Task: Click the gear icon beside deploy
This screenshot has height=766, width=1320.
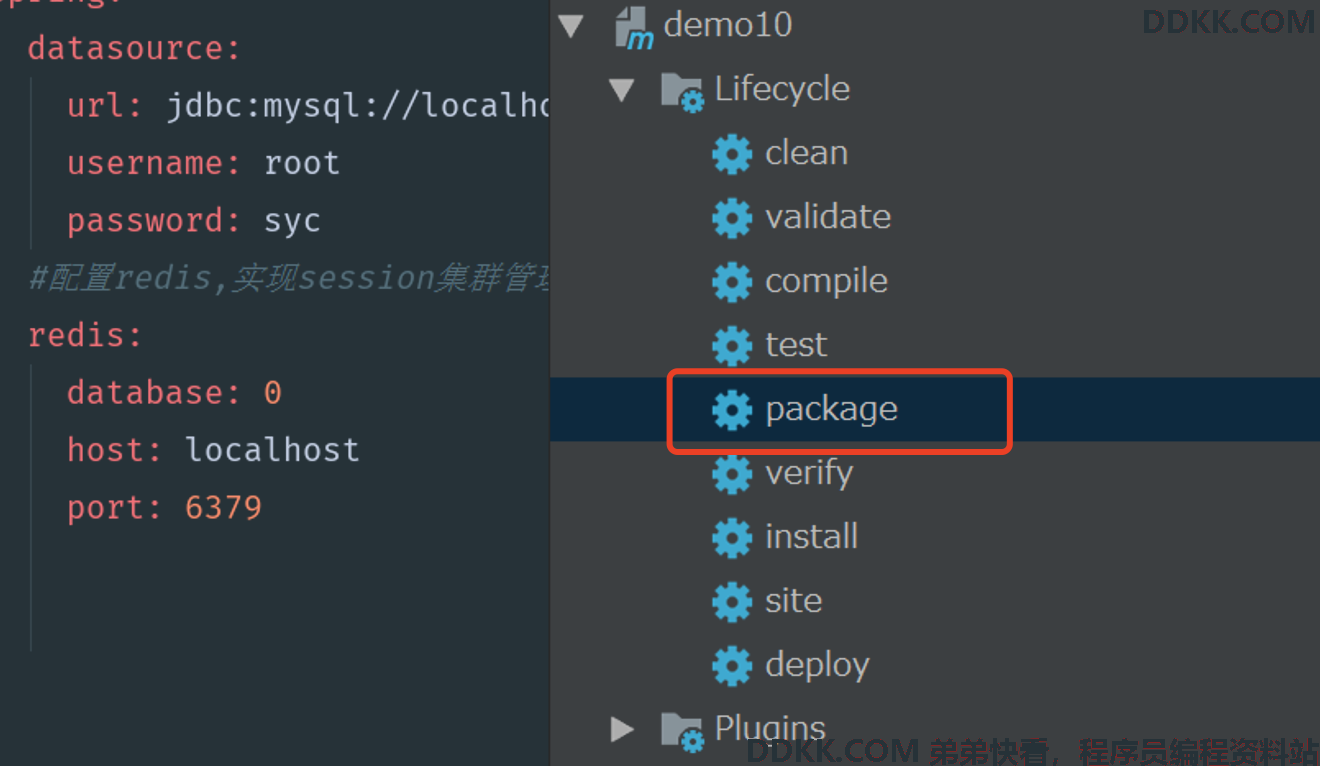Action: point(731,666)
